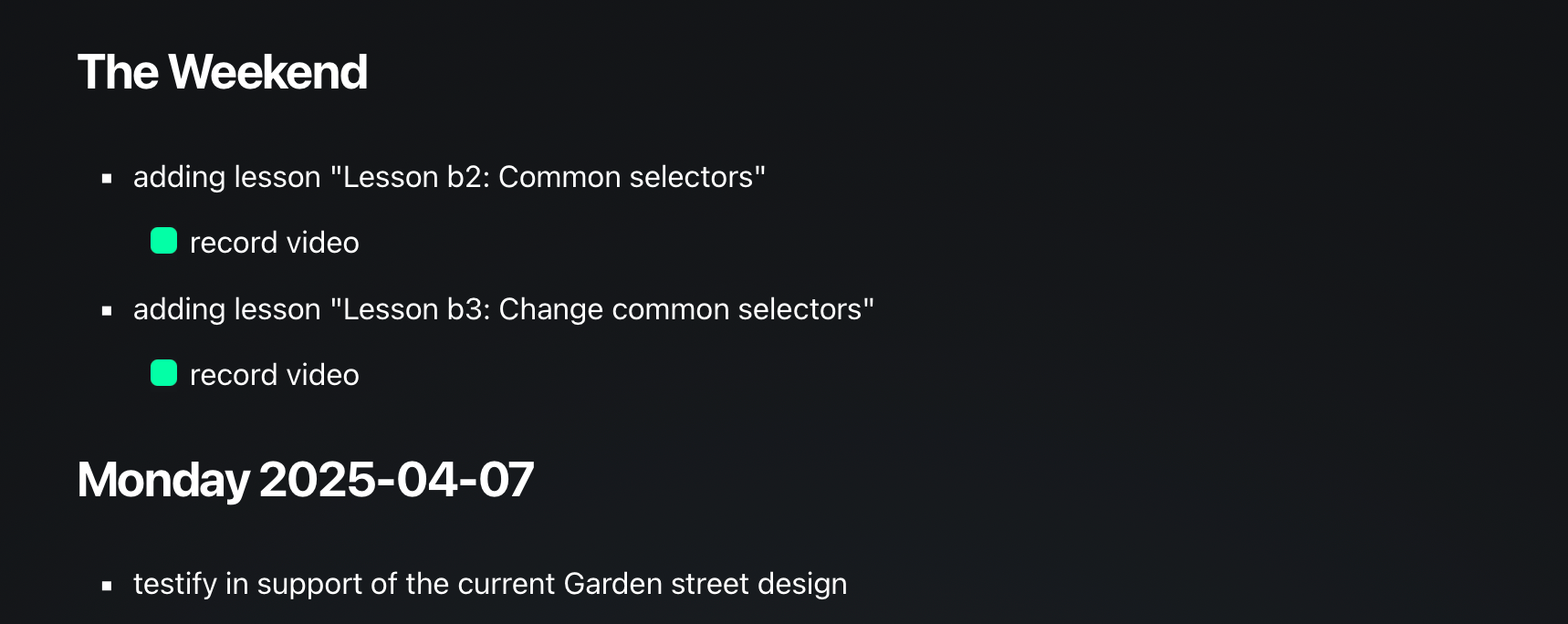Place cursor in Monday 2025-04-07 heading

click(306, 480)
